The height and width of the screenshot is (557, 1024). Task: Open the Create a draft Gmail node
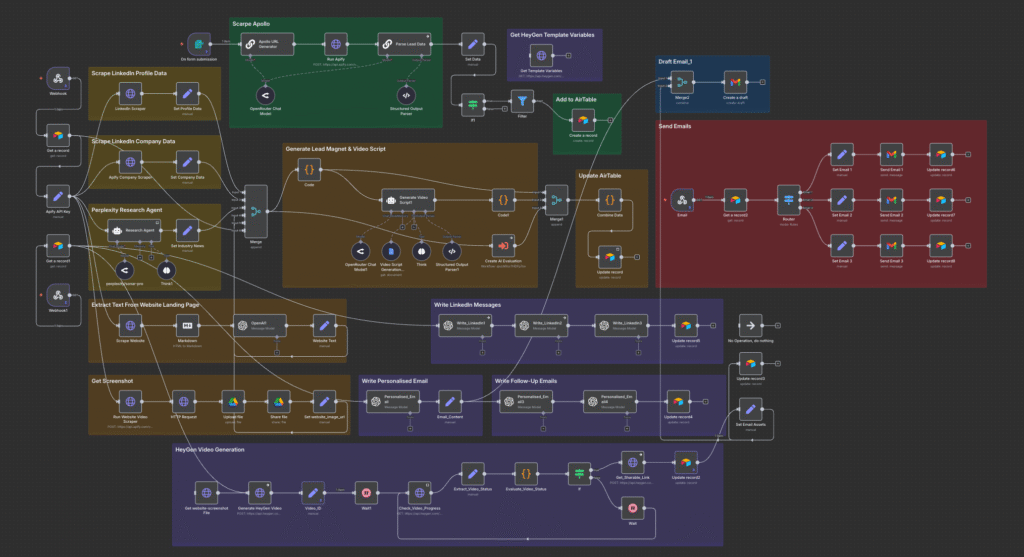point(735,81)
